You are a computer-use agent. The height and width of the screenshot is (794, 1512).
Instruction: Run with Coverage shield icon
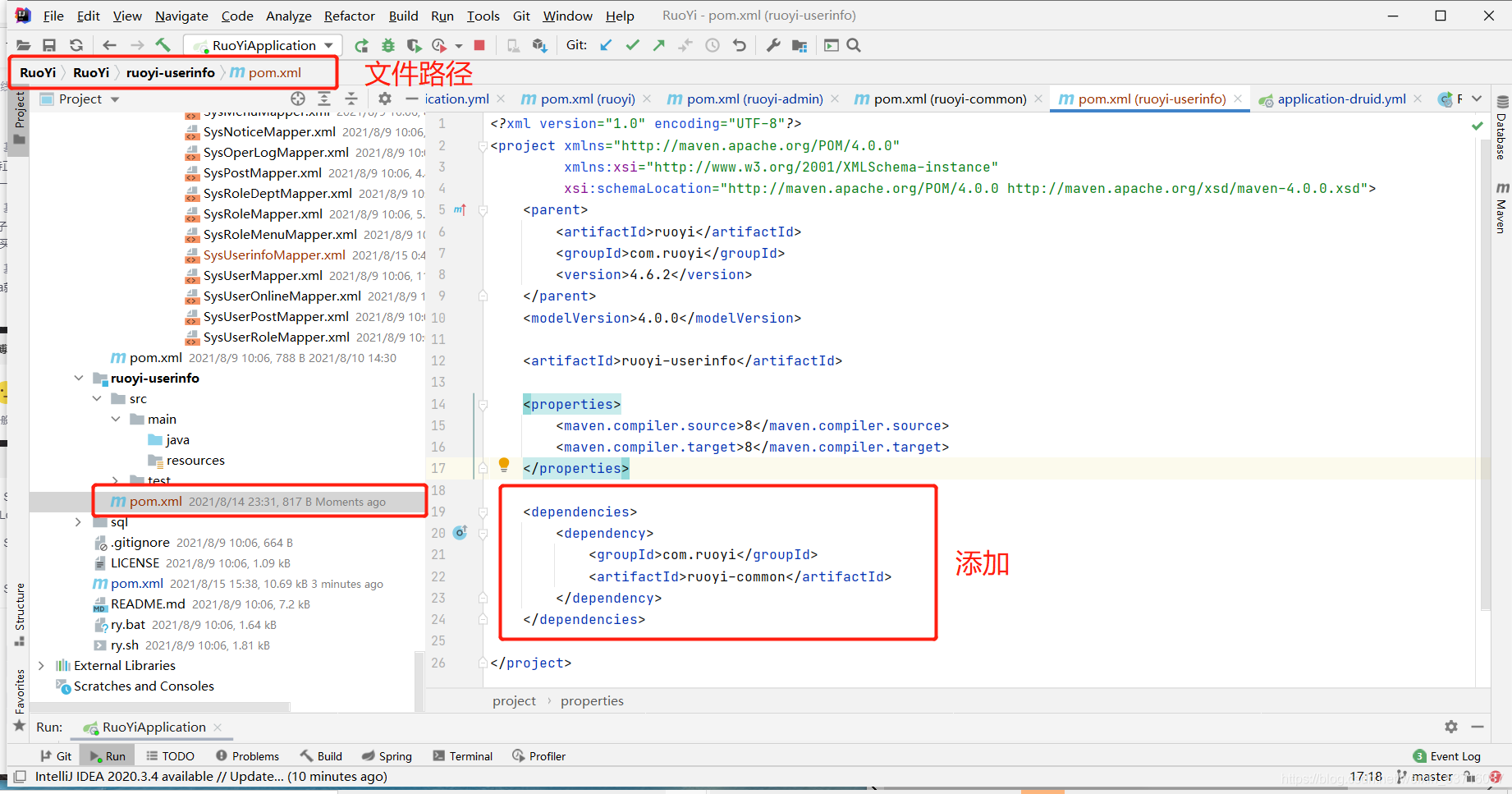point(414,45)
